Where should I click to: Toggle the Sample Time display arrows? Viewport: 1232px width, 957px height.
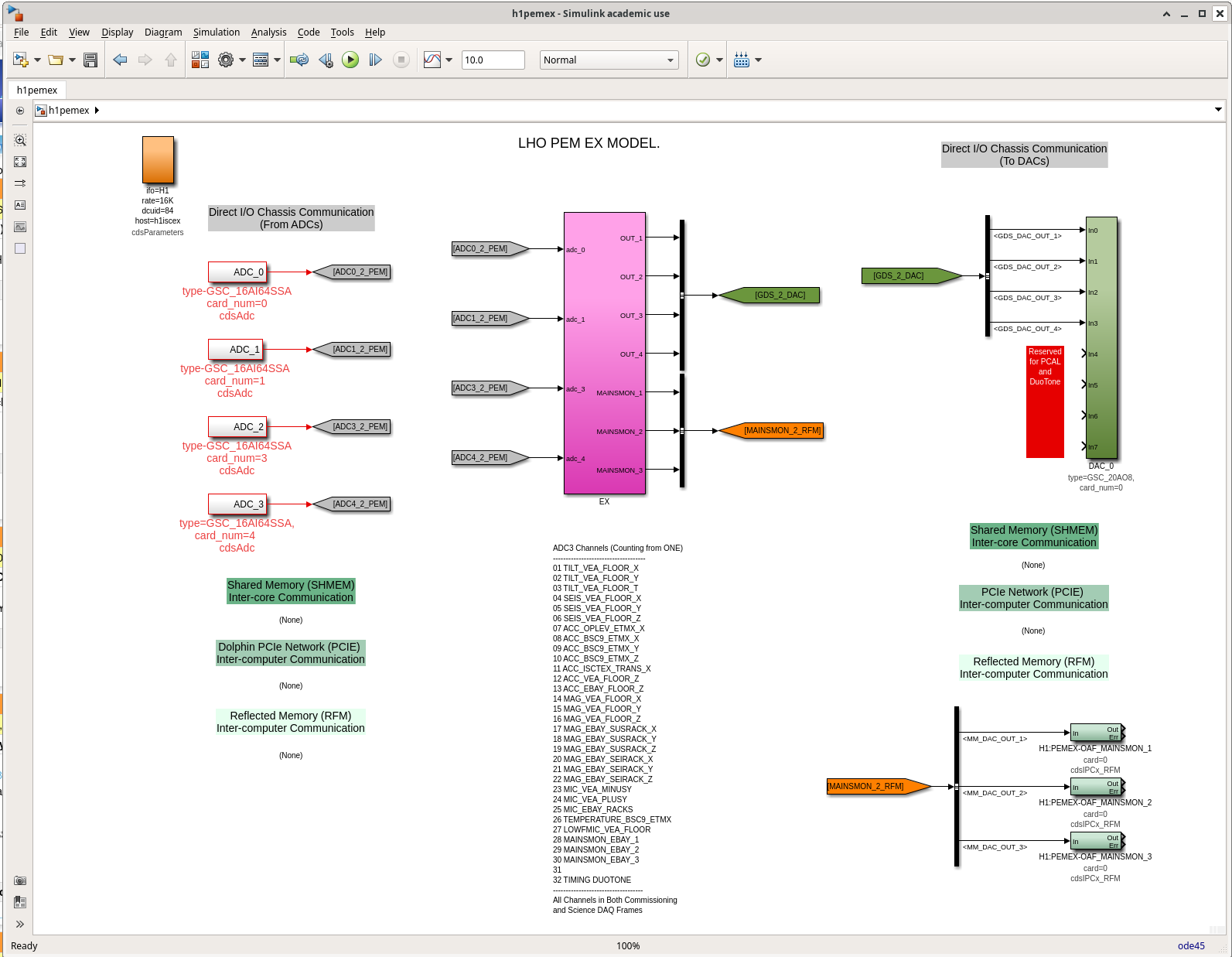(x=20, y=183)
